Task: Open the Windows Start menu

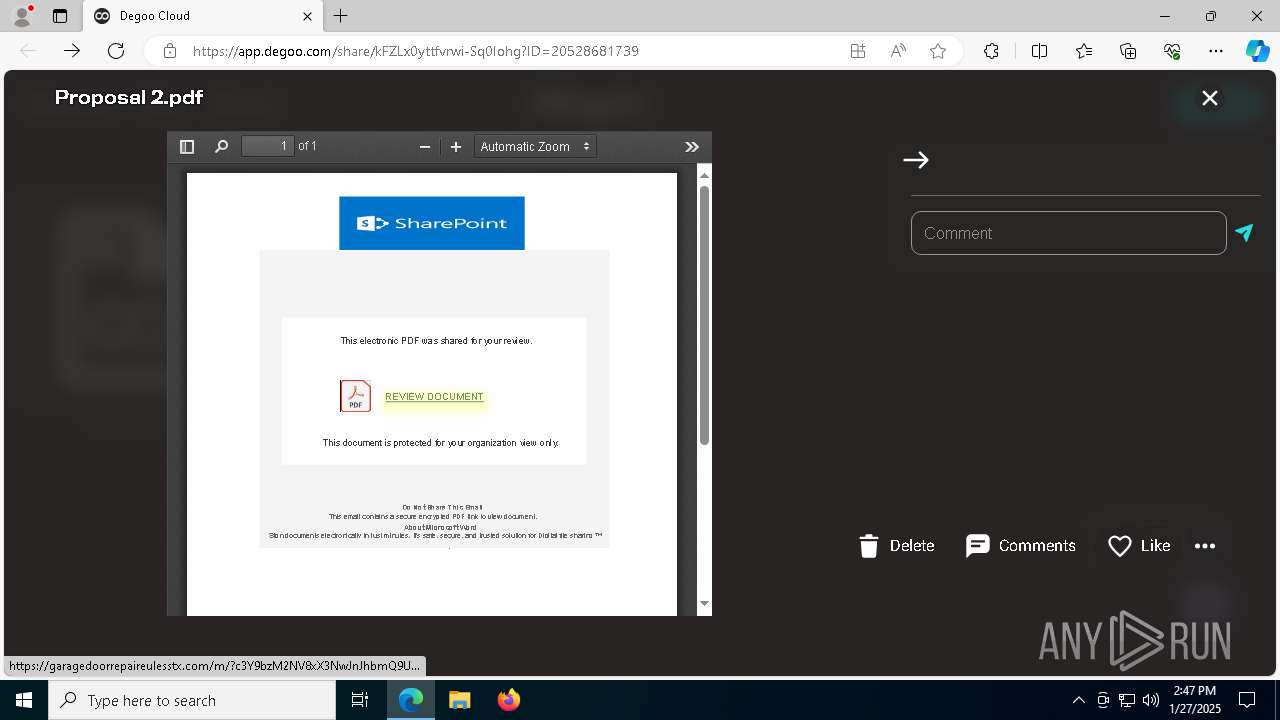Action: 24,700
